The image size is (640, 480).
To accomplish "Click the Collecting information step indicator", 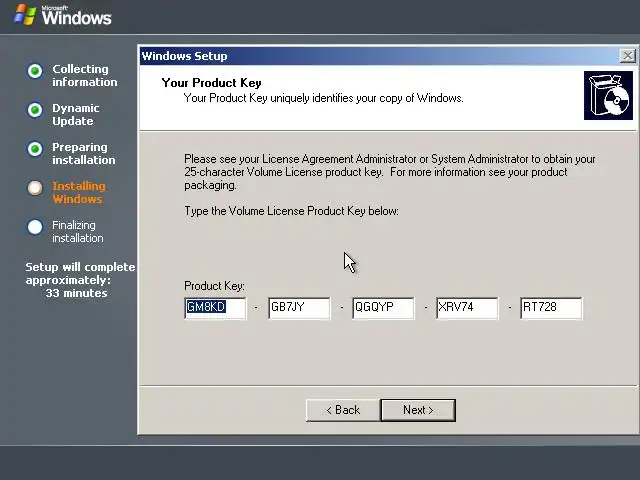I will pyautogui.click(x=35, y=71).
